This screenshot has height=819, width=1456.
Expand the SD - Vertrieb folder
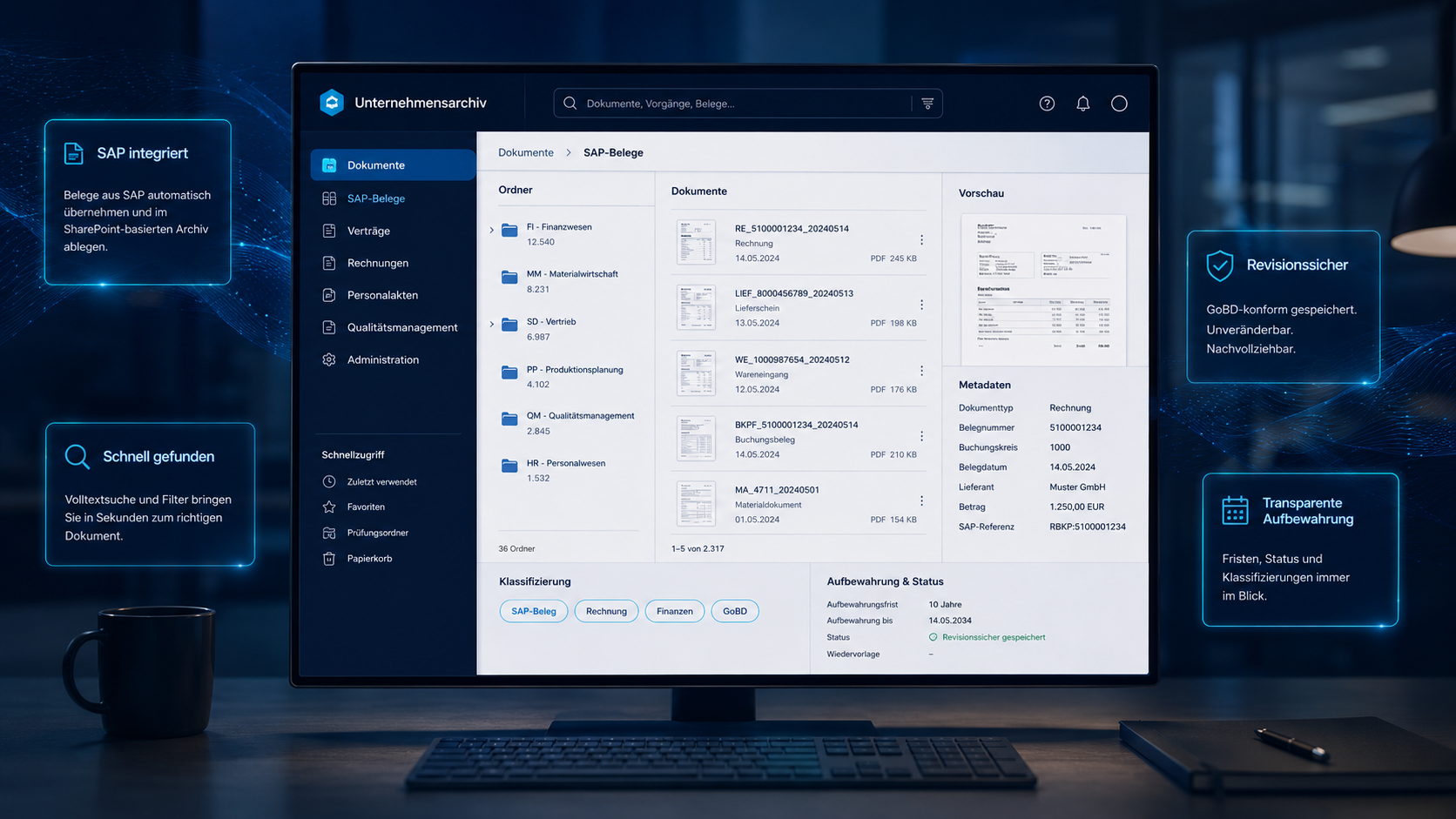(x=492, y=325)
